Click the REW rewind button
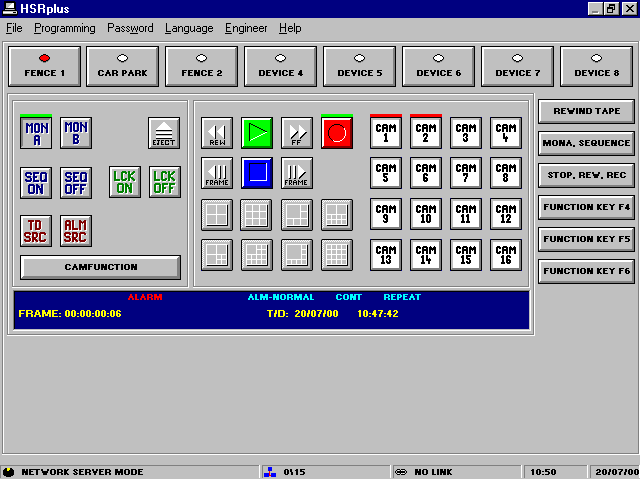640x480 pixels. [x=217, y=133]
